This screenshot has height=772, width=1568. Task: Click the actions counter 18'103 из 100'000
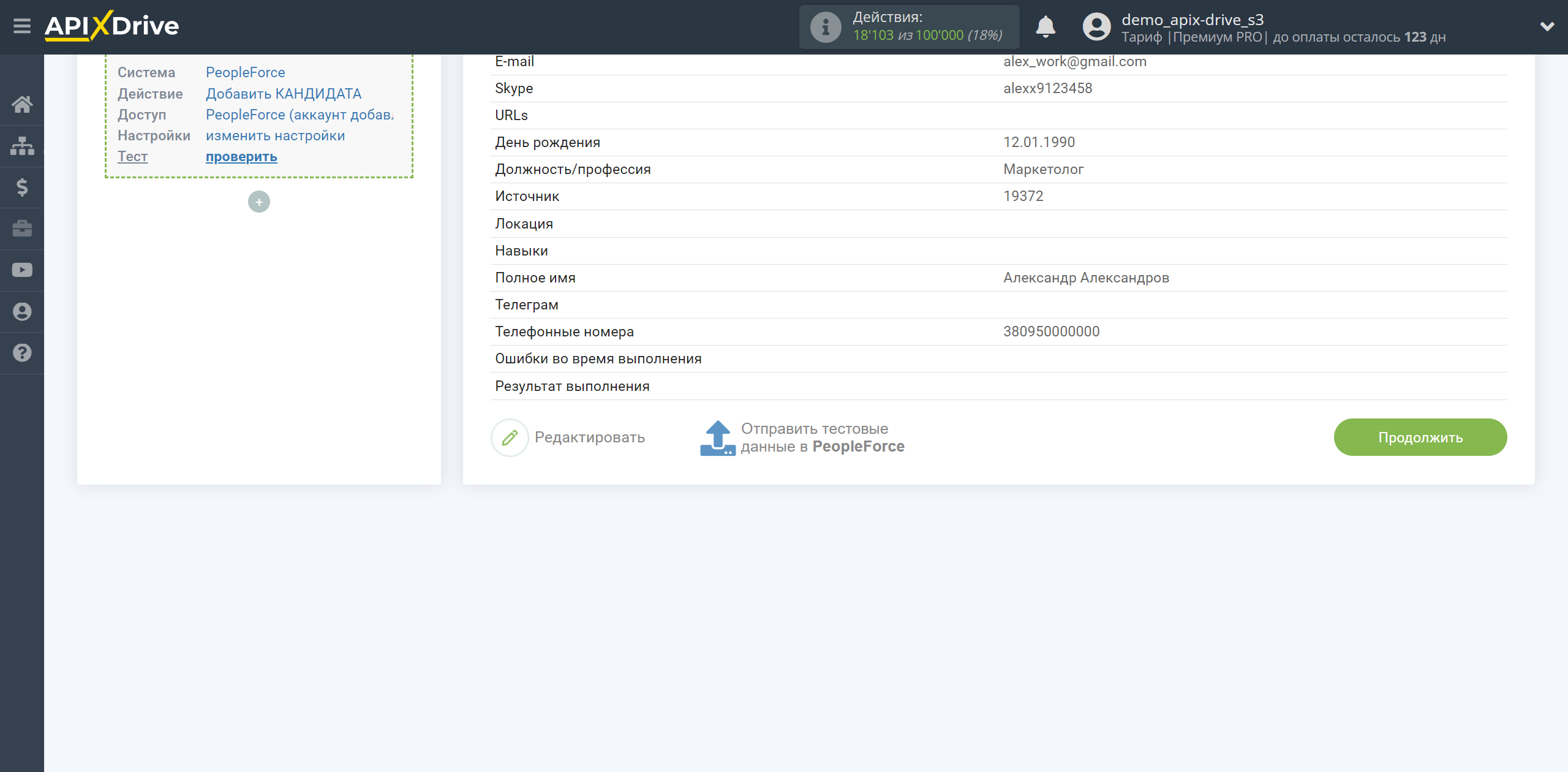(x=928, y=36)
